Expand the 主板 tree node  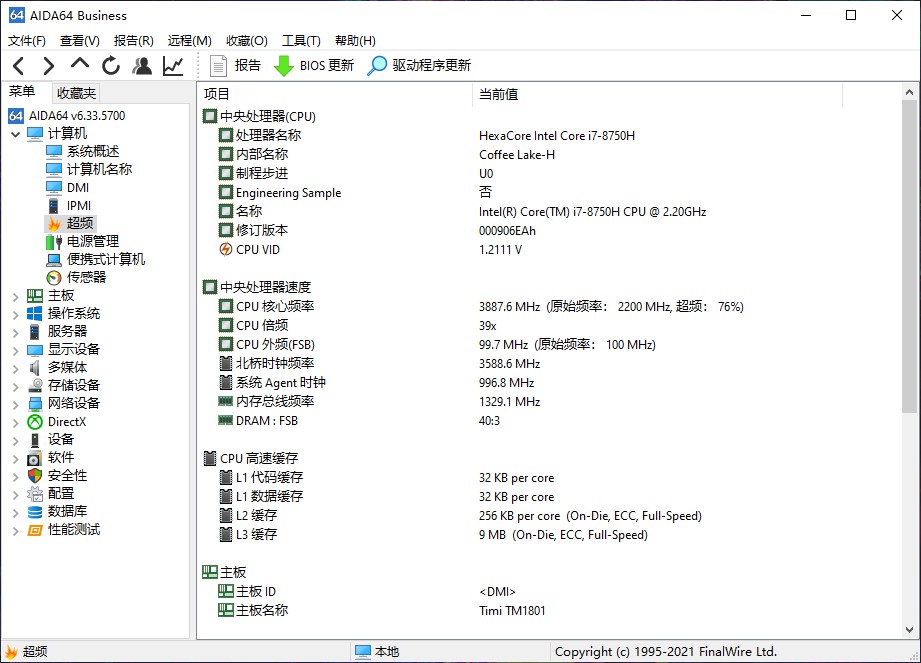pyautogui.click(x=15, y=296)
